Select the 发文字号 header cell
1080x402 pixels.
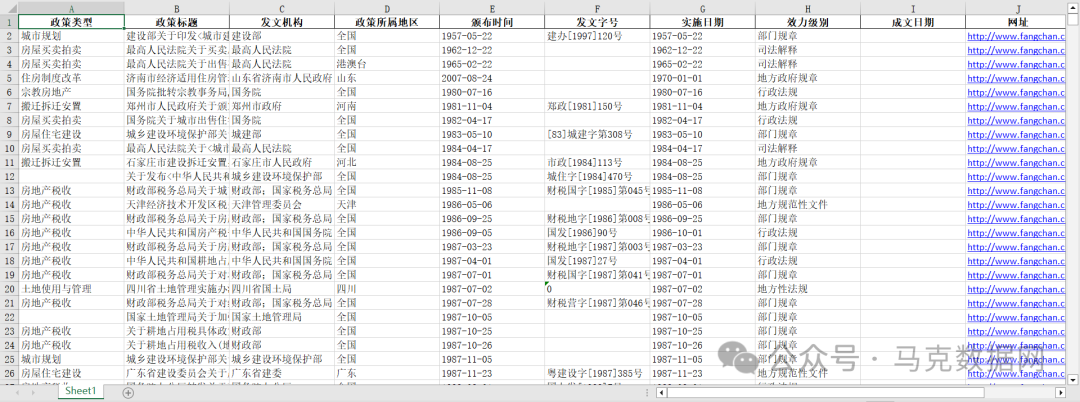pos(597,22)
